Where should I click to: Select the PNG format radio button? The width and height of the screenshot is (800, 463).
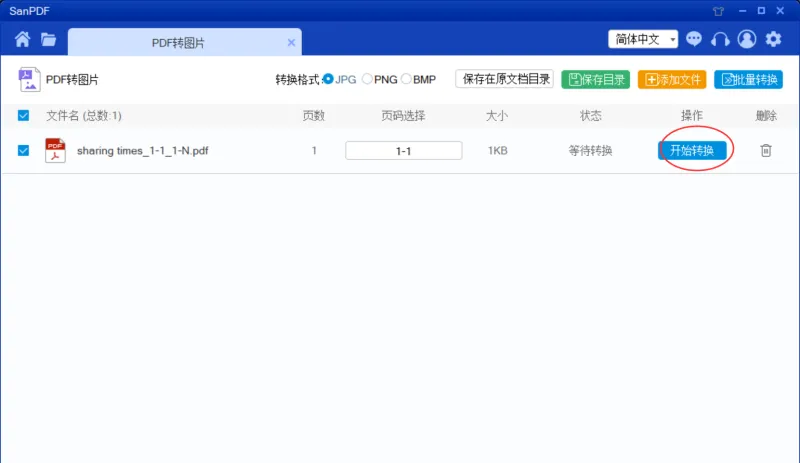click(x=367, y=79)
